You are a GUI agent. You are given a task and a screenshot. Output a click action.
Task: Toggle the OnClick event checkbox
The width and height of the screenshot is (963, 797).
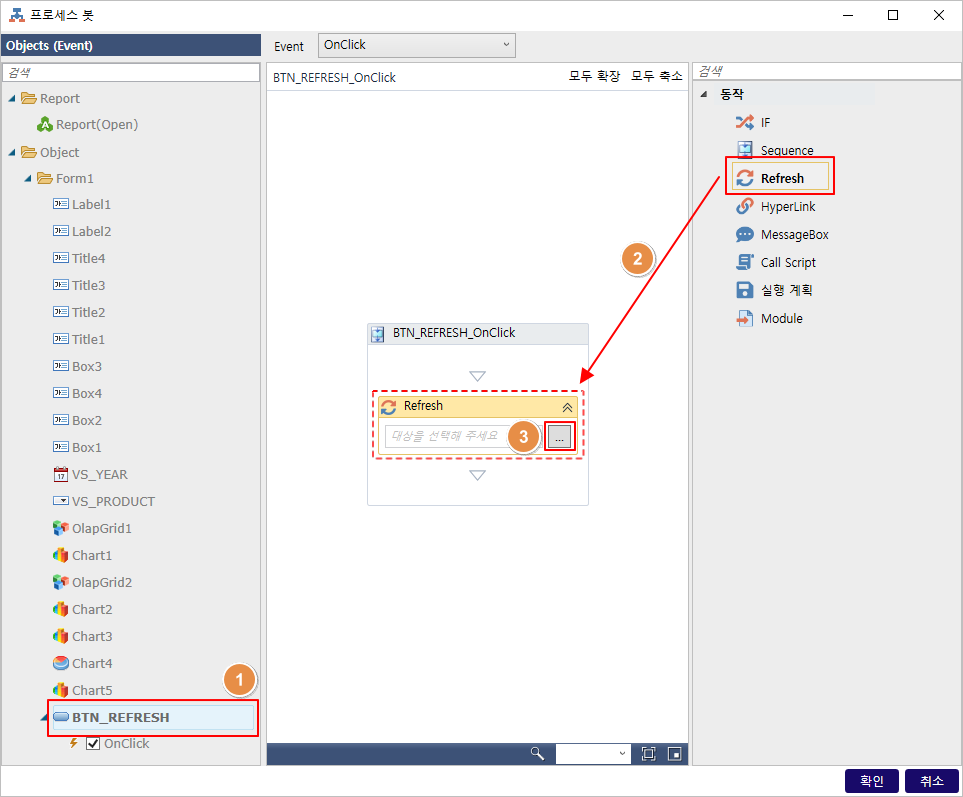(x=93, y=744)
